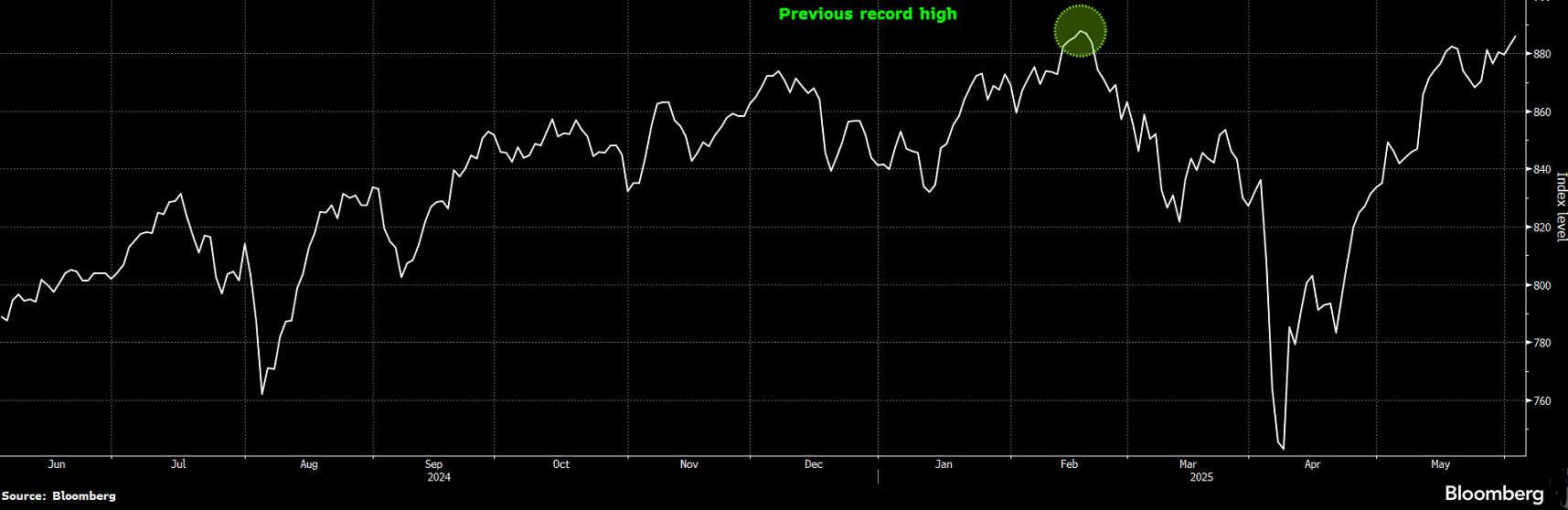The image size is (1568, 510).
Task: Click the 840 y-axis value
Action: [1541, 170]
